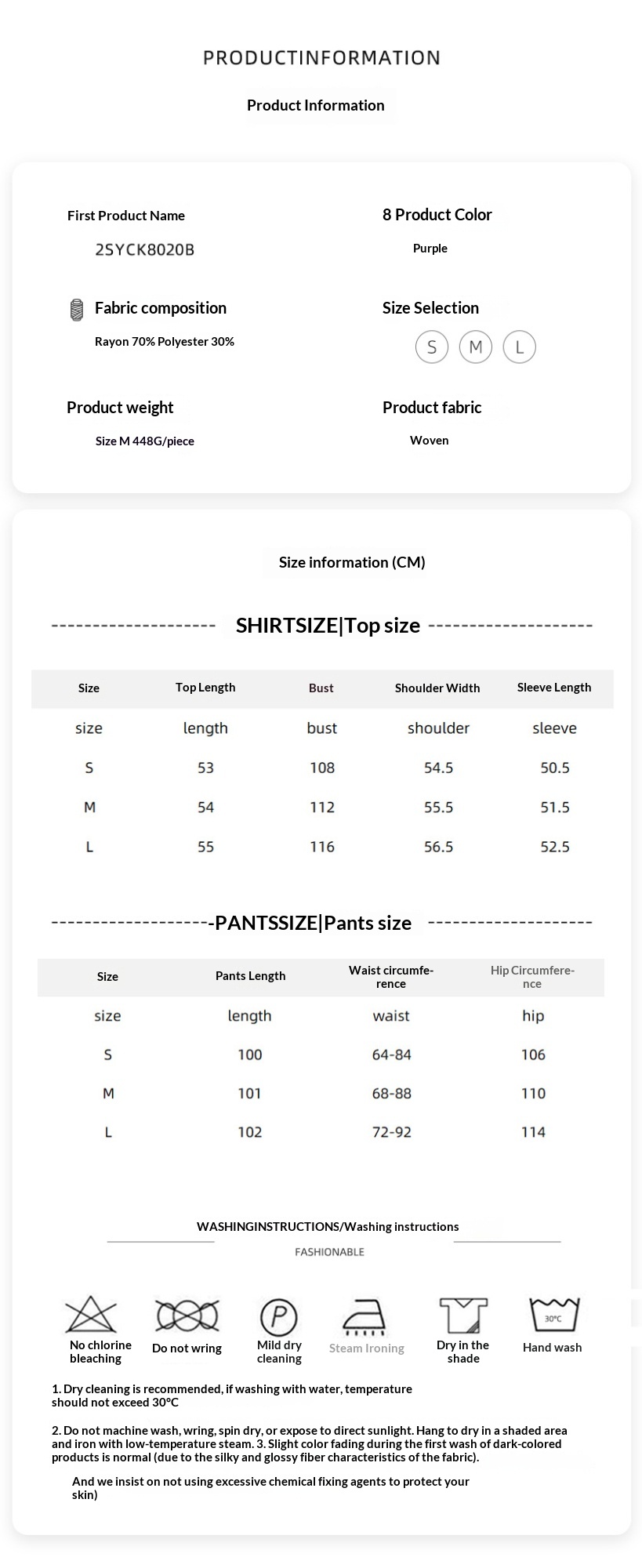Click the no chlorine bleaching icon
This screenshot has width=642, height=1568.
tap(91, 1315)
